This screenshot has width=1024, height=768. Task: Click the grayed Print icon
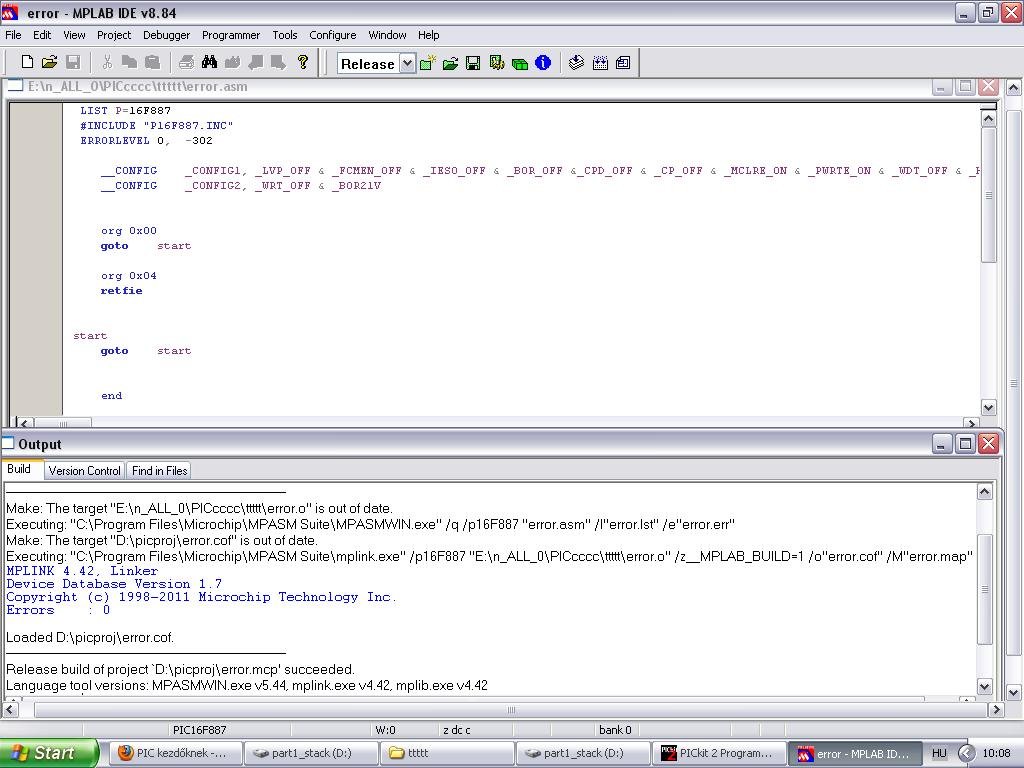186,62
